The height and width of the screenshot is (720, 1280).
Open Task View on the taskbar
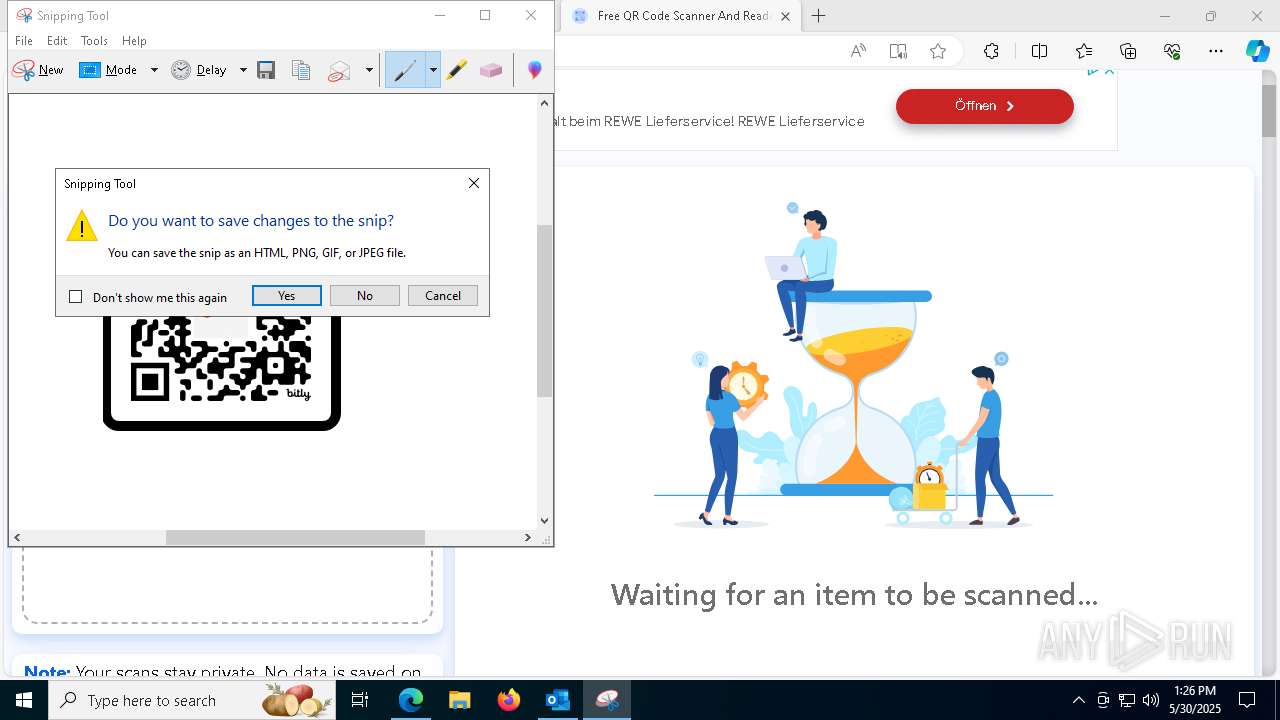tap(360, 700)
